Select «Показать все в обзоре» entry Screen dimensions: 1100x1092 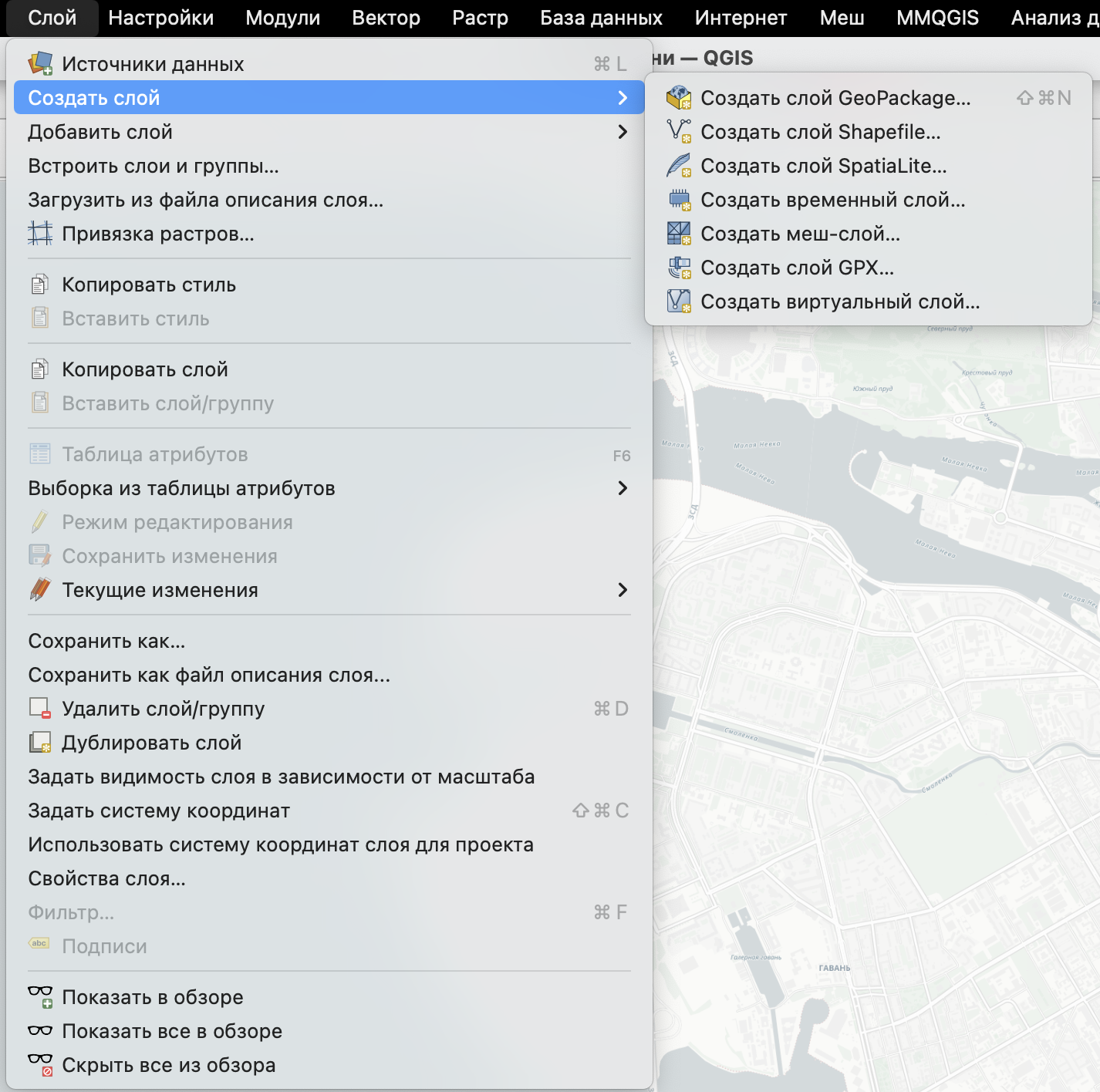172,1031
